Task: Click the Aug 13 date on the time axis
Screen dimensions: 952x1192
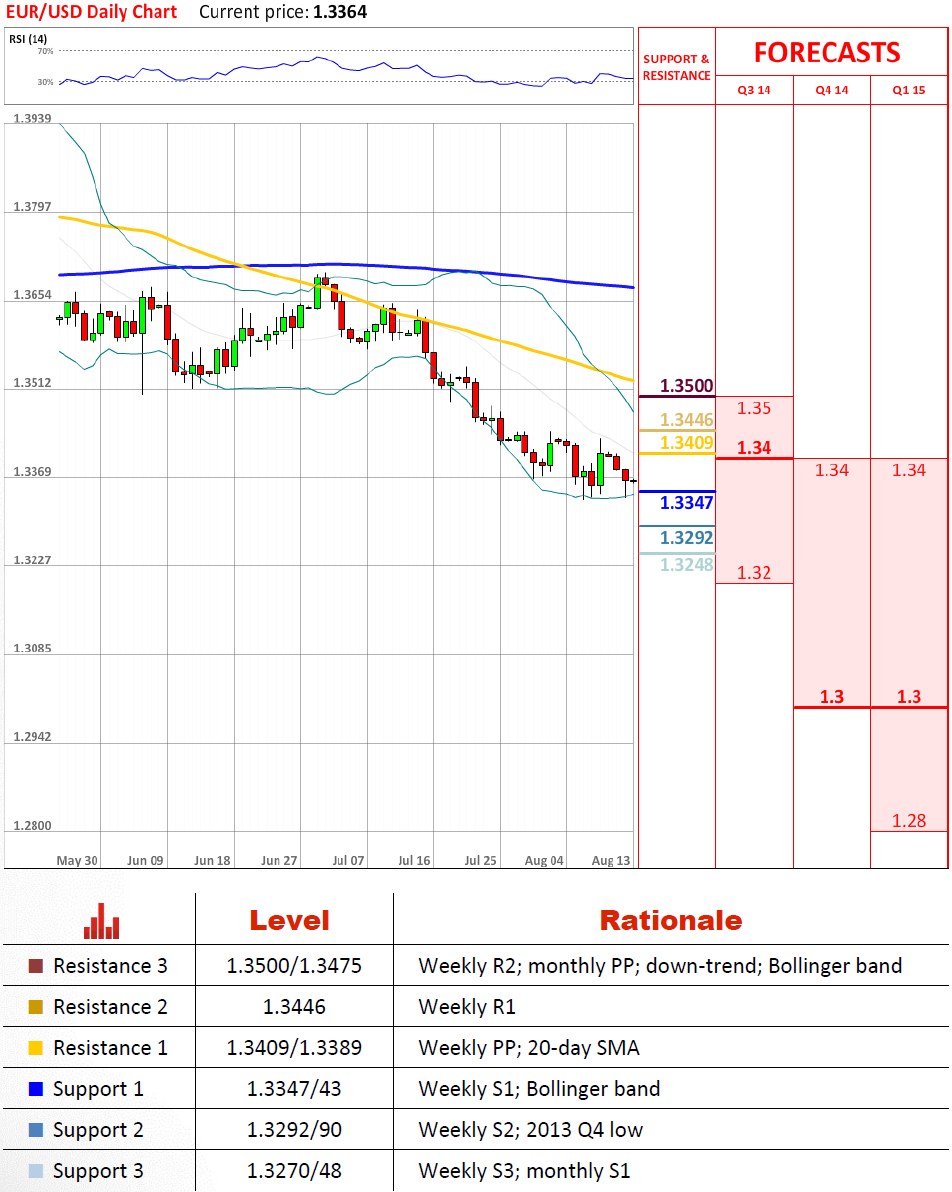Action: (x=610, y=860)
